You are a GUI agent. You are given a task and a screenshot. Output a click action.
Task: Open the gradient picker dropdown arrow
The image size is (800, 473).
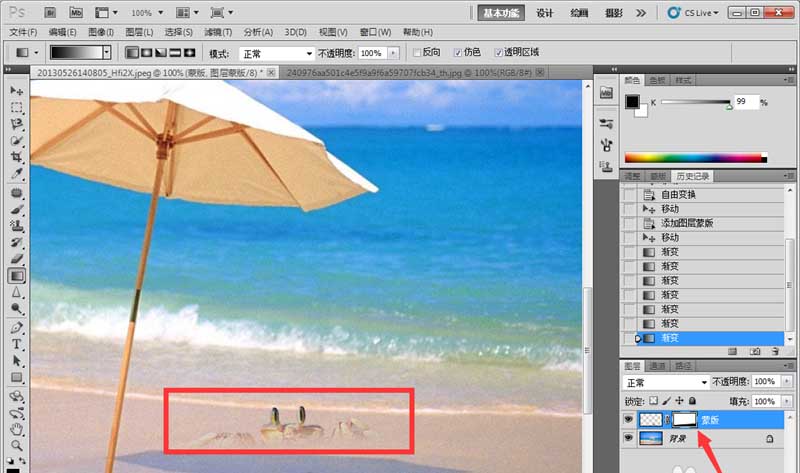click(x=107, y=53)
